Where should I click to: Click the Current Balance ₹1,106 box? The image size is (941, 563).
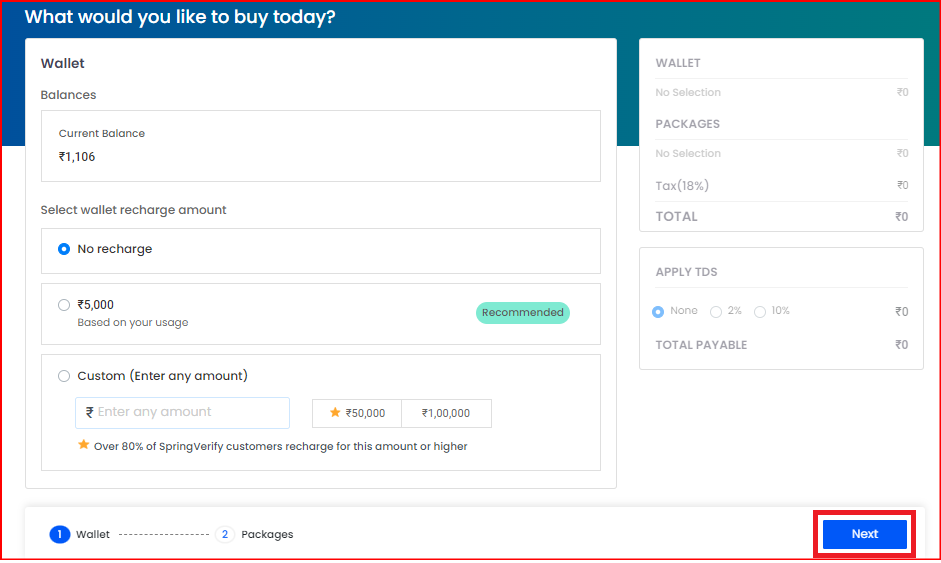pos(320,146)
